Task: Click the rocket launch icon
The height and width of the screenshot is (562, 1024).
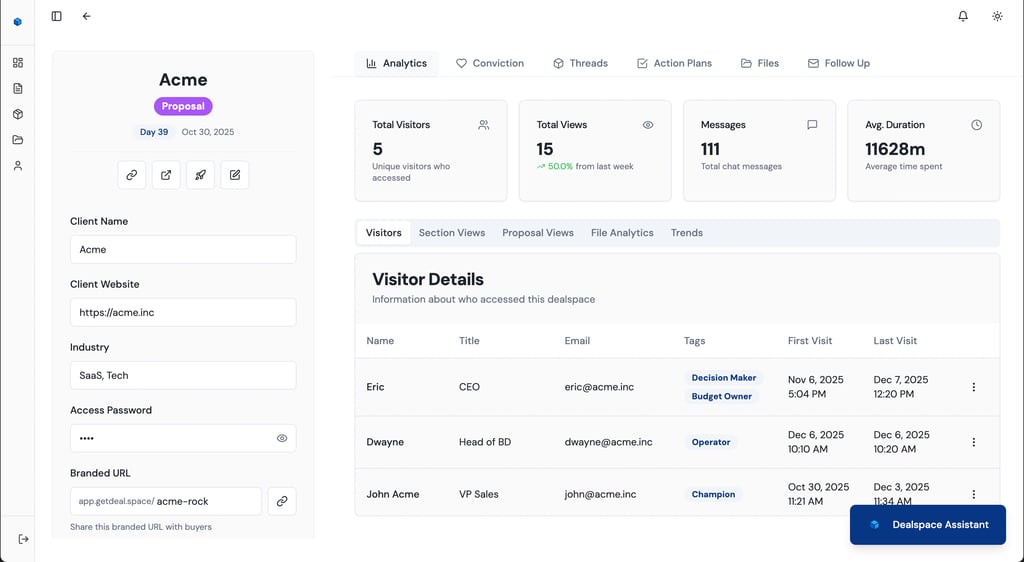Action: coord(200,175)
